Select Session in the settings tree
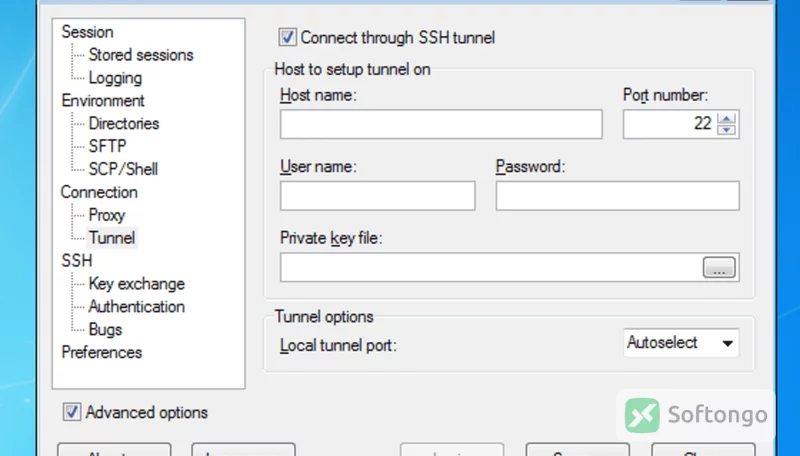800x456 pixels. pos(87,32)
